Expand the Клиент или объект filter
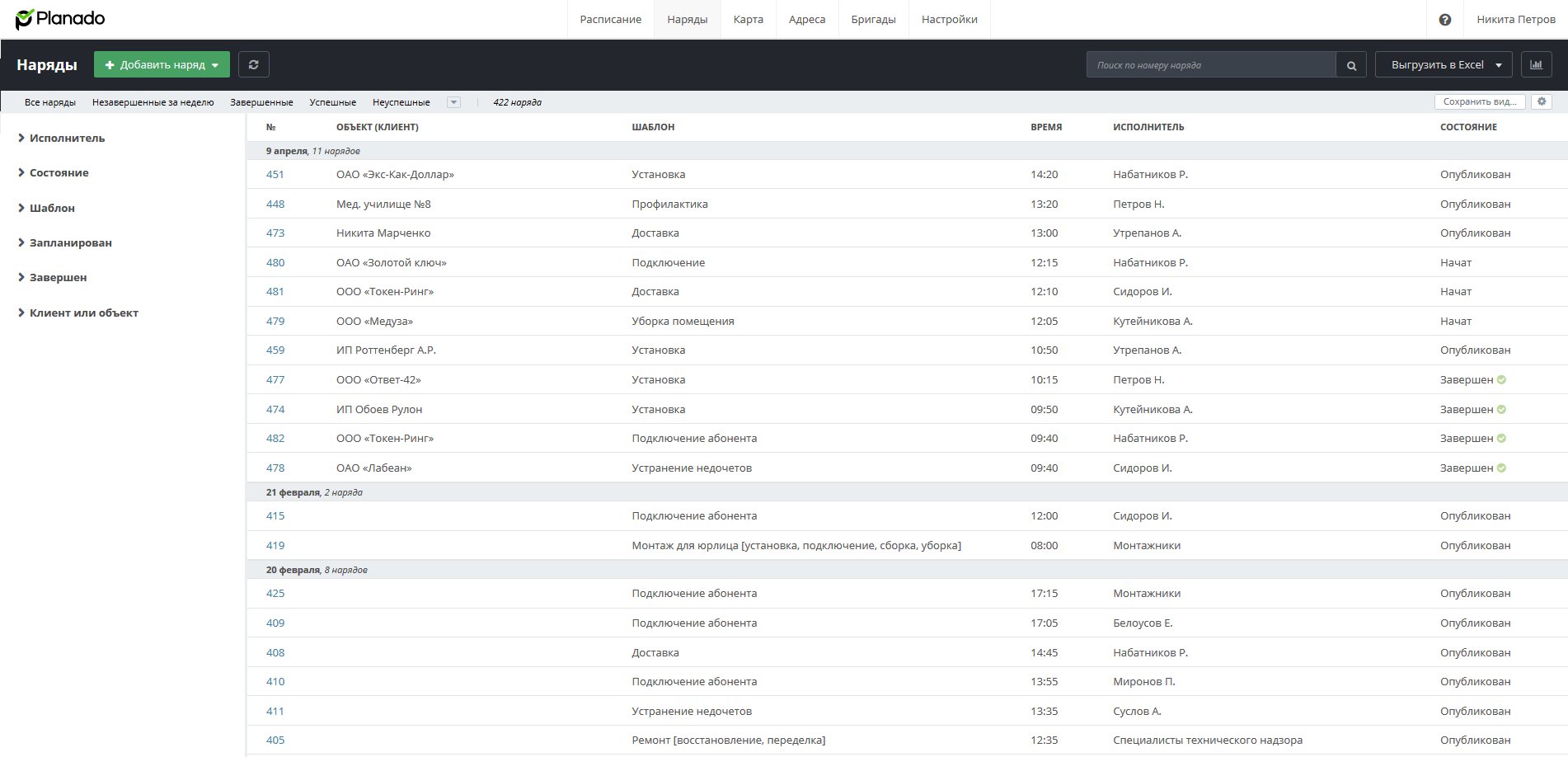The height and width of the screenshot is (757, 1568). tap(83, 313)
